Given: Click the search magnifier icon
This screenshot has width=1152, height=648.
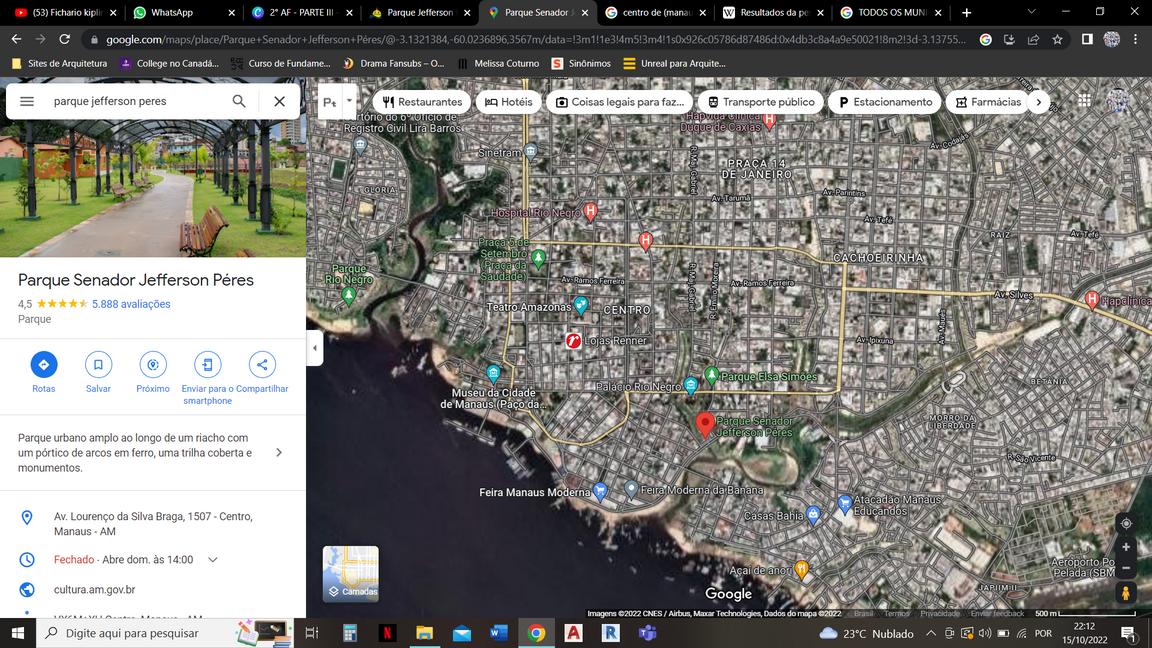Looking at the screenshot, I should coord(239,101).
